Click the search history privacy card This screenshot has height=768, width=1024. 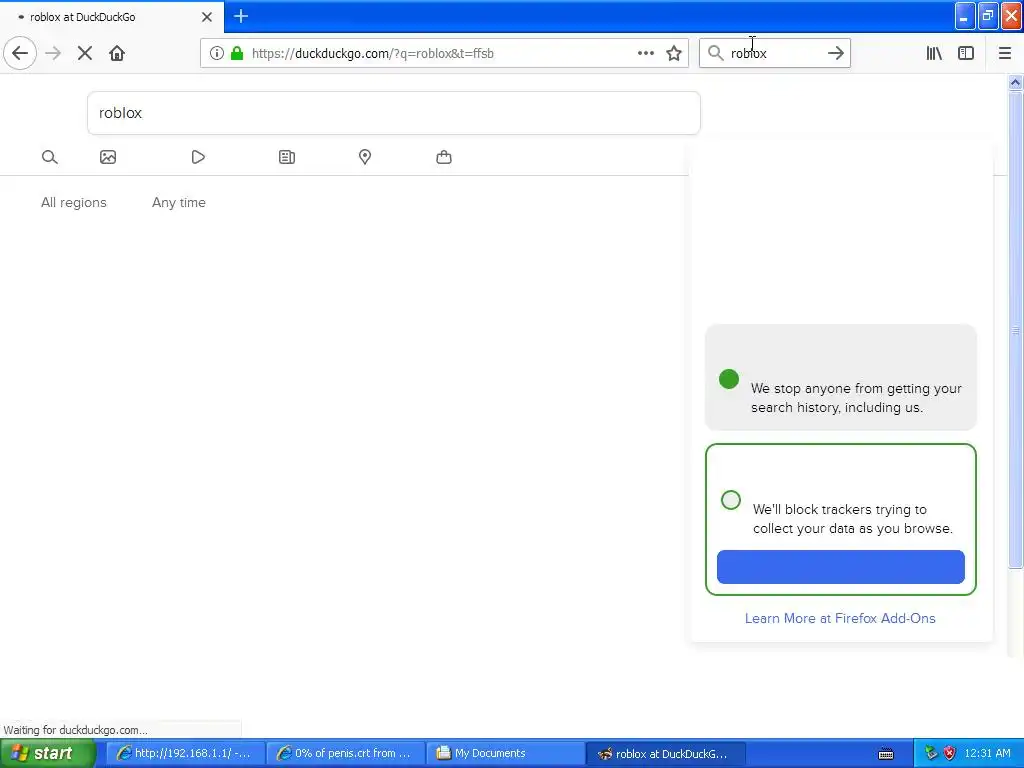point(840,377)
